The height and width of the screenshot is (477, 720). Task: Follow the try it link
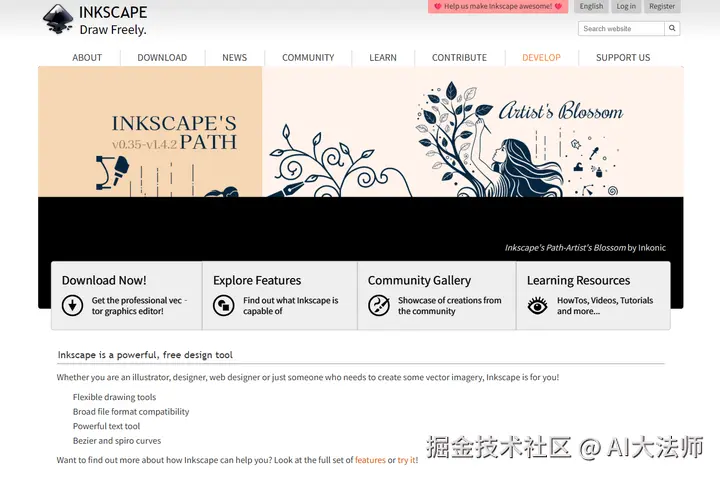(x=406, y=460)
